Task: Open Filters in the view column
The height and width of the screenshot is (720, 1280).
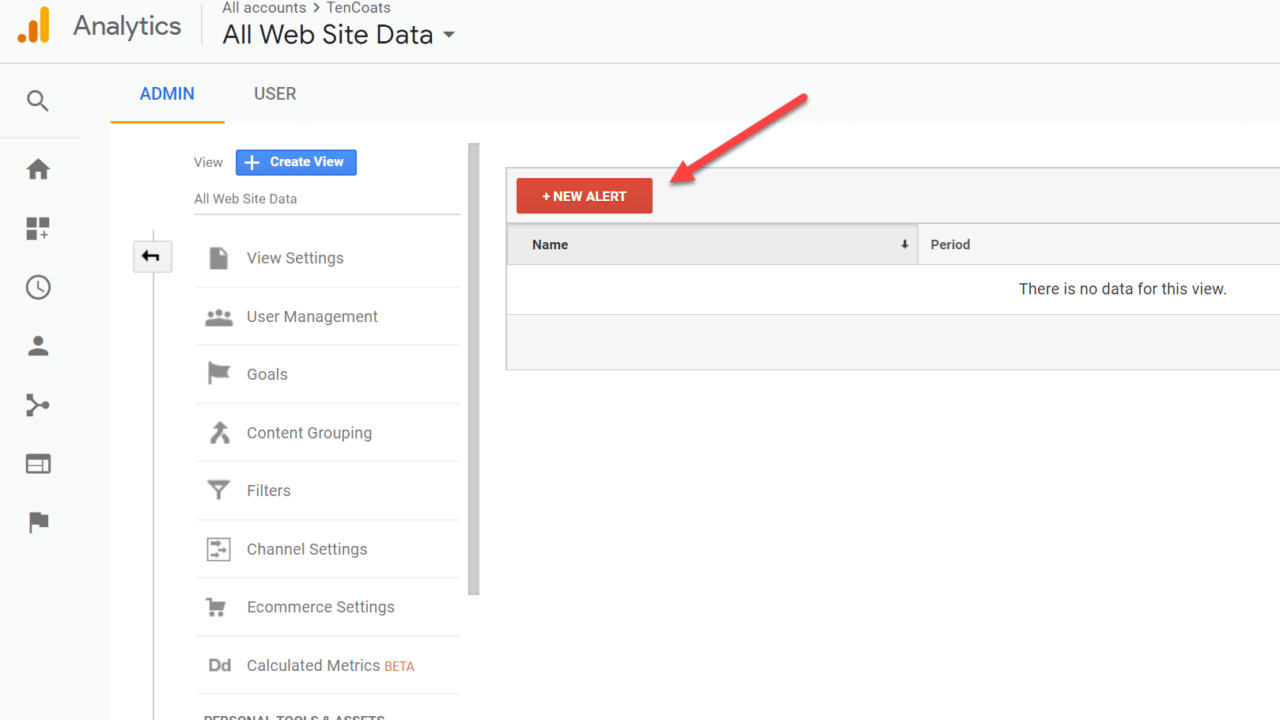Action: point(268,491)
